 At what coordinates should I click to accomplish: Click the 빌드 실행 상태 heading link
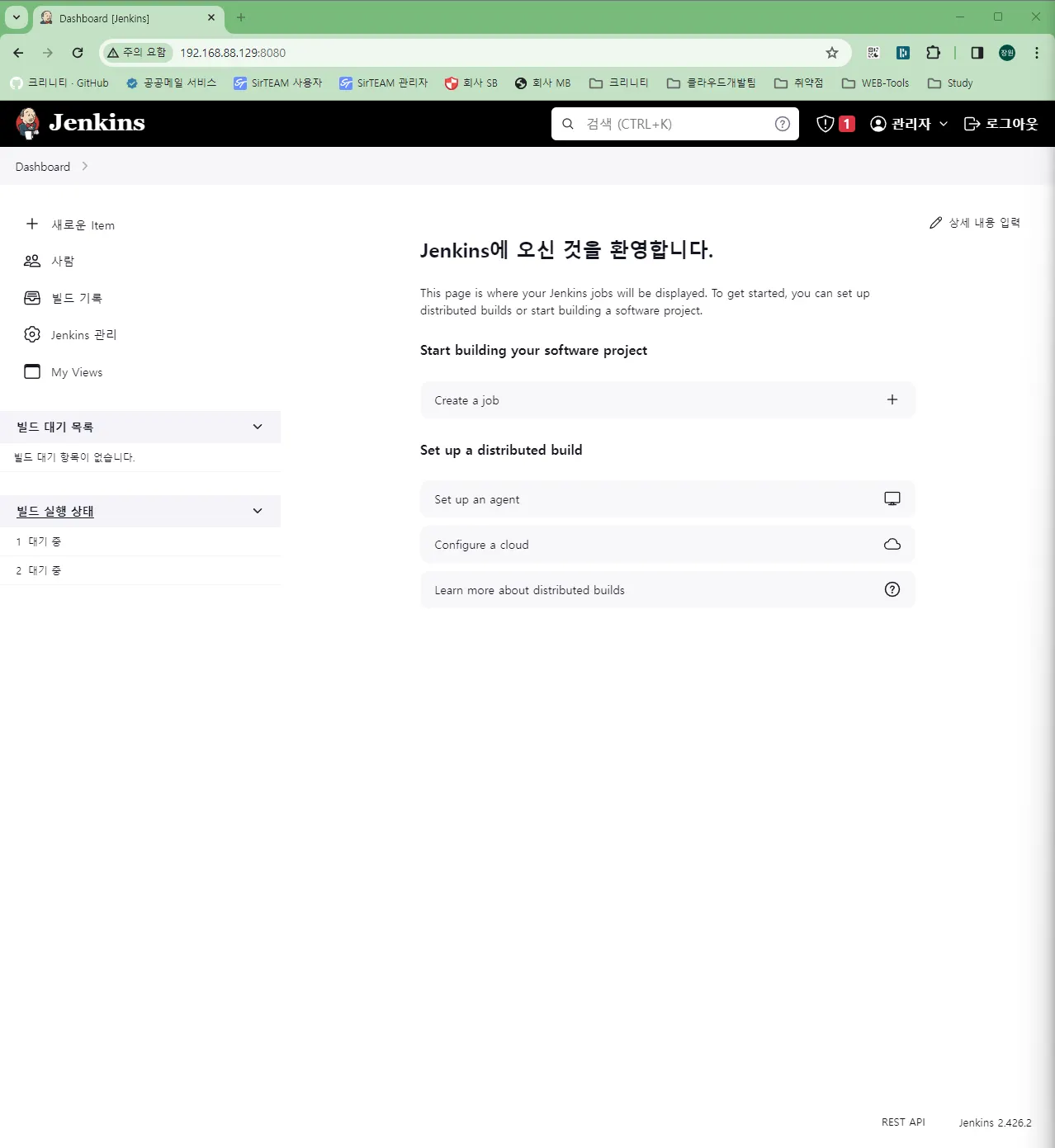coord(55,512)
